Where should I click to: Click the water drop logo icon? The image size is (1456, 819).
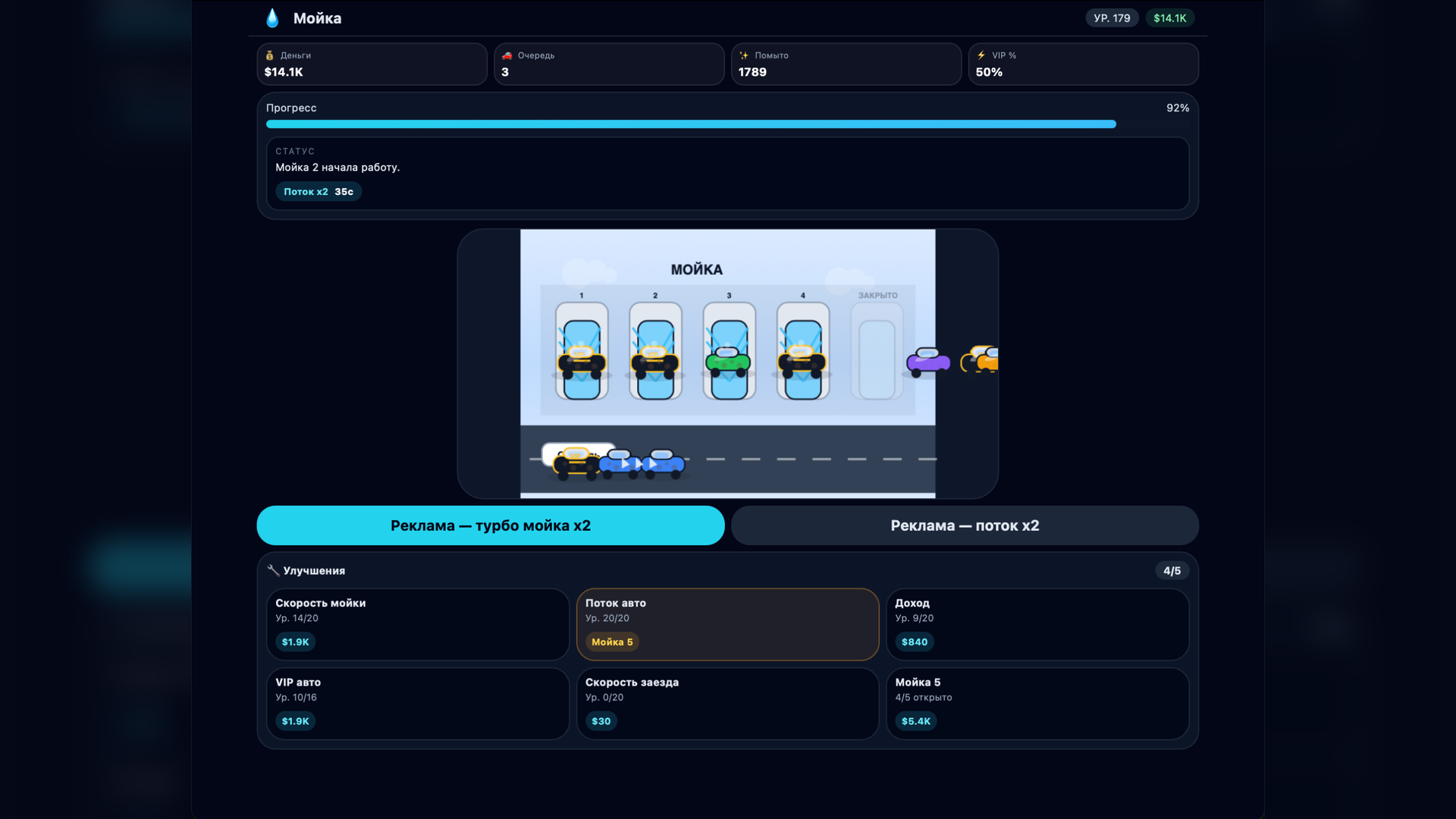272,18
